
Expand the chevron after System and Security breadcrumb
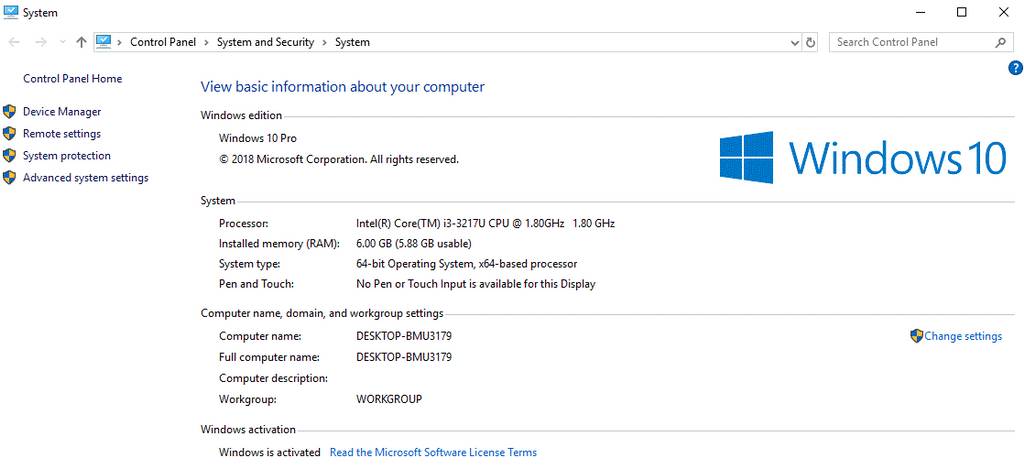(x=325, y=42)
